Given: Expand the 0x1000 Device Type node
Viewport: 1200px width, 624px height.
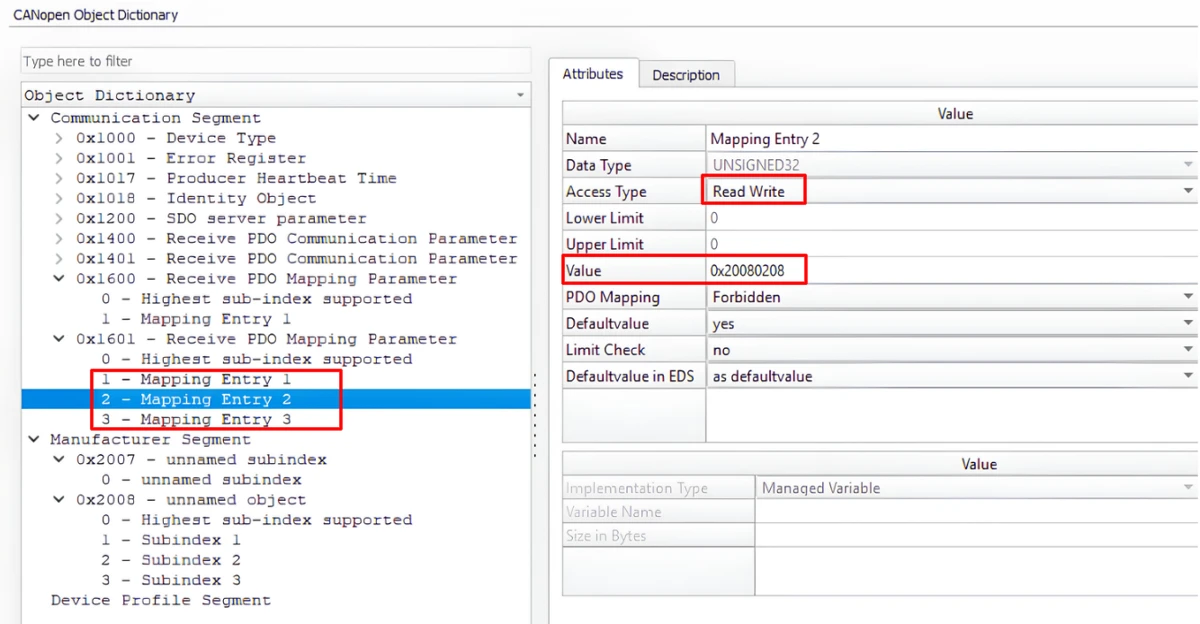Looking at the screenshot, I should [59, 138].
